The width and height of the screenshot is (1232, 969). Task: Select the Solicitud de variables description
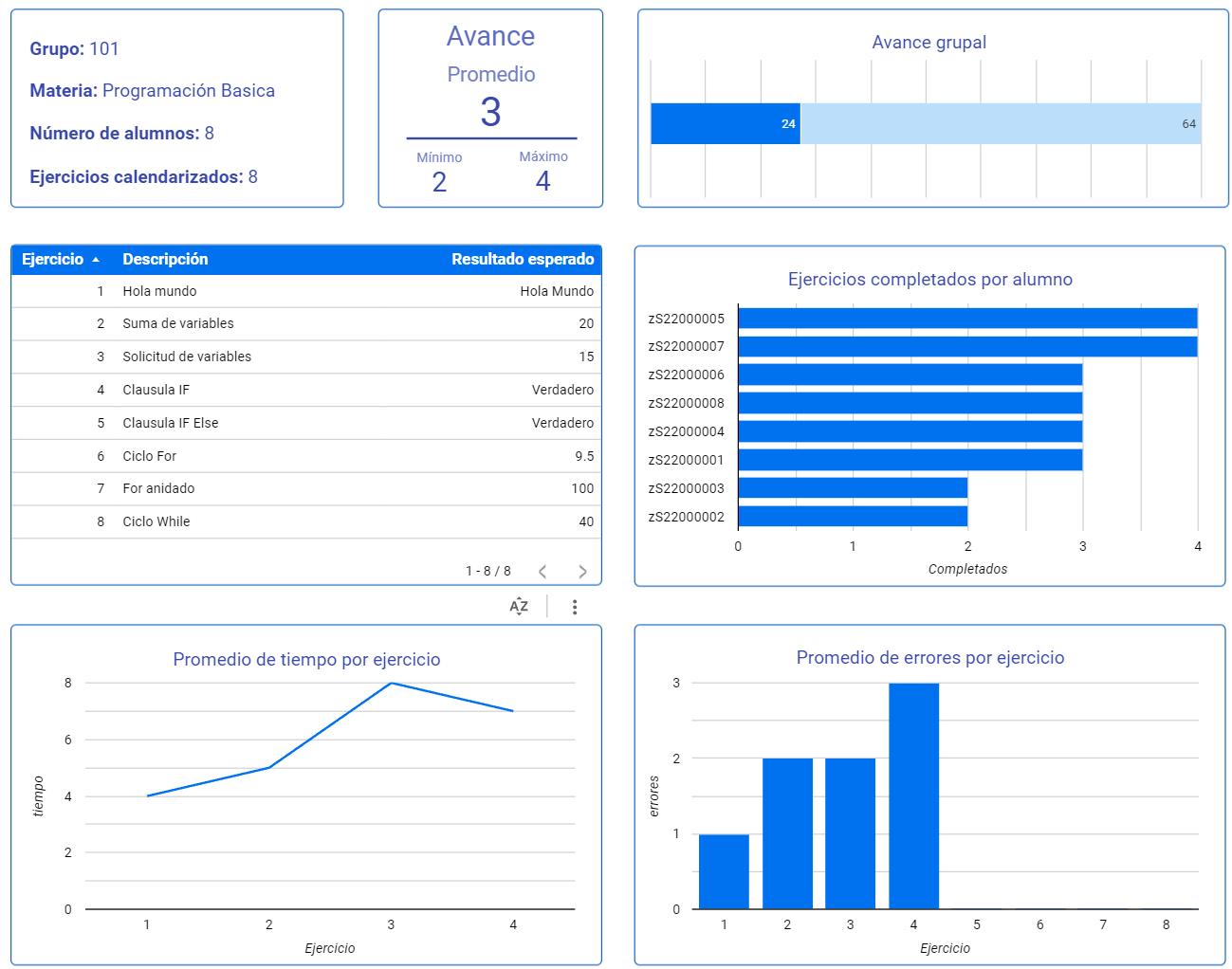187,357
